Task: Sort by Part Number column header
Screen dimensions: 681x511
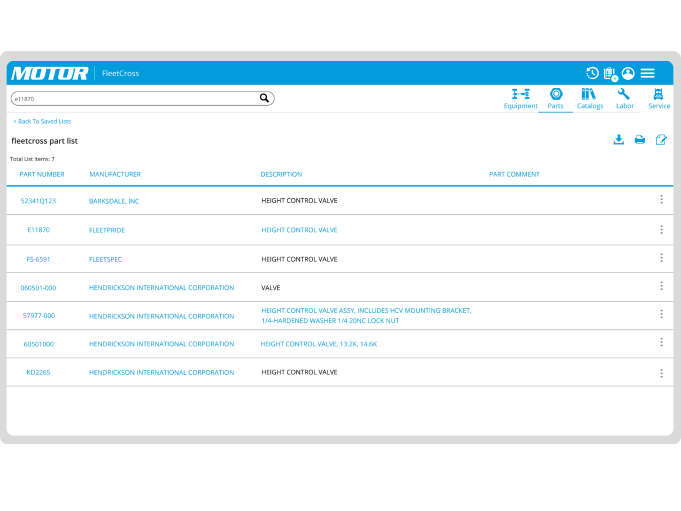Action: [x=42, y=174]
